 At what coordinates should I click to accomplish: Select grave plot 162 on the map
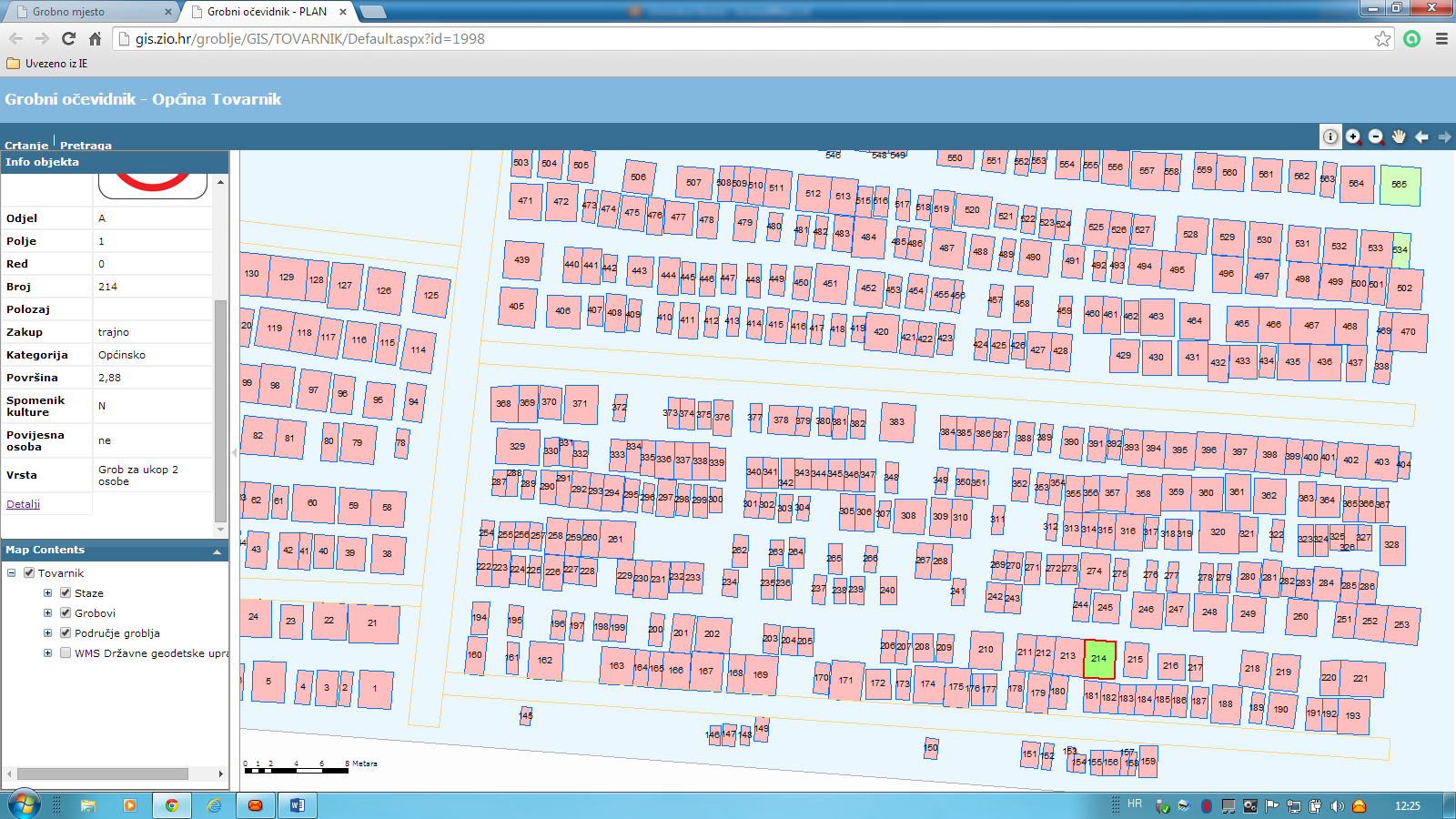pyautogui.click(x=545, y=661)
